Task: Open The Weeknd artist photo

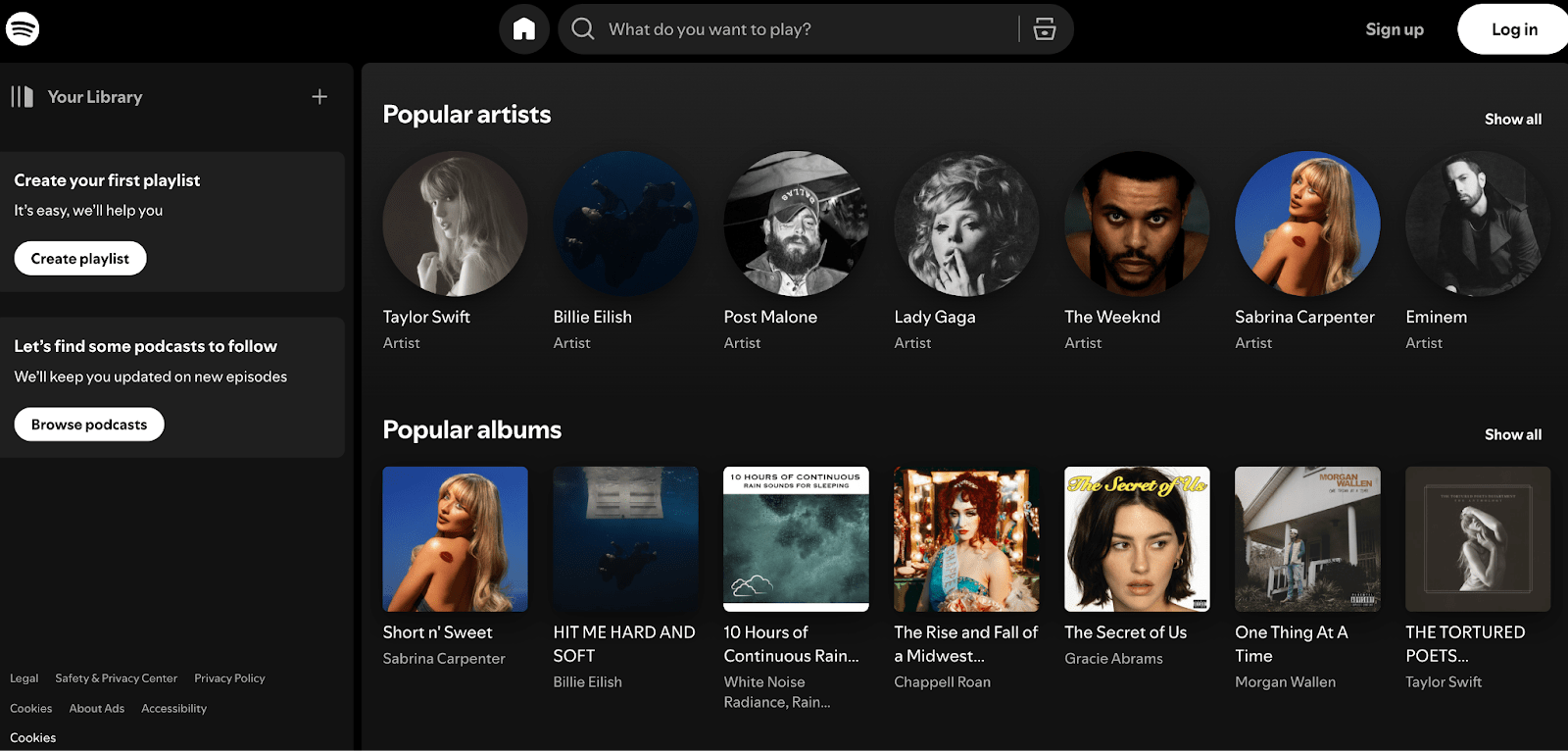Action: (x=1137, y=224)
